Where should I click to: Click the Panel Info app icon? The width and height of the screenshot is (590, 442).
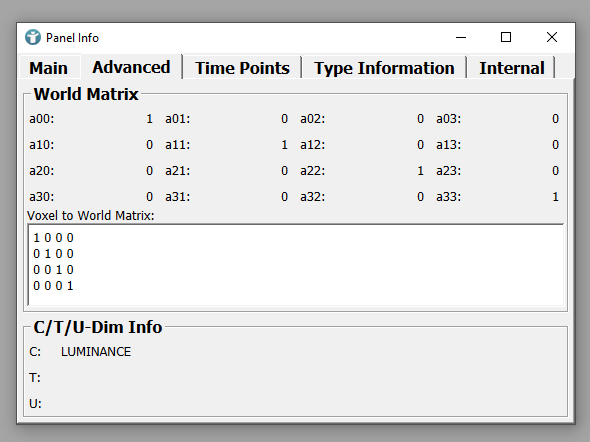tap(33, 37)
